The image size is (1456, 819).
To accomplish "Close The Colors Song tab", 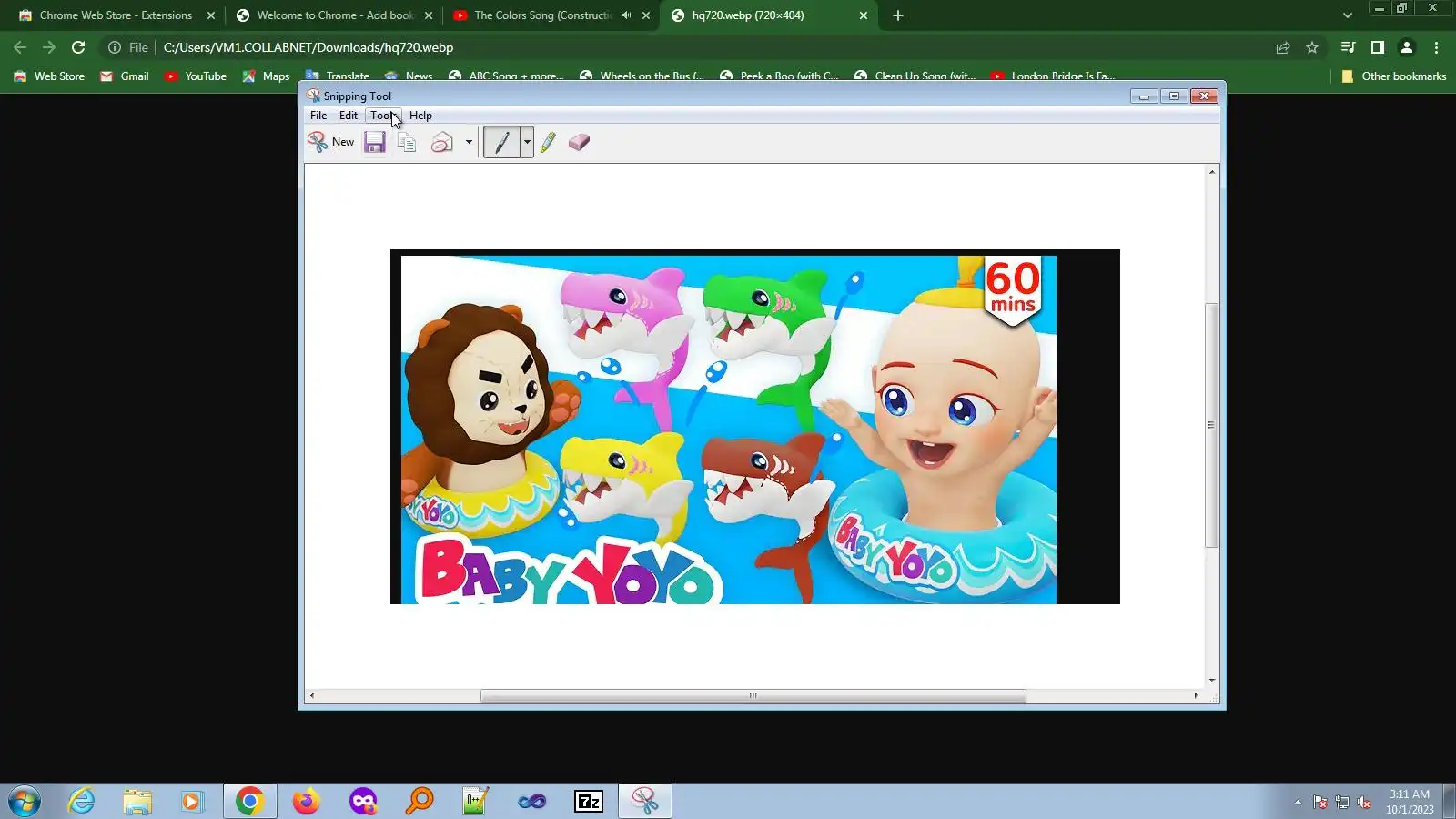I will [646, 15].
